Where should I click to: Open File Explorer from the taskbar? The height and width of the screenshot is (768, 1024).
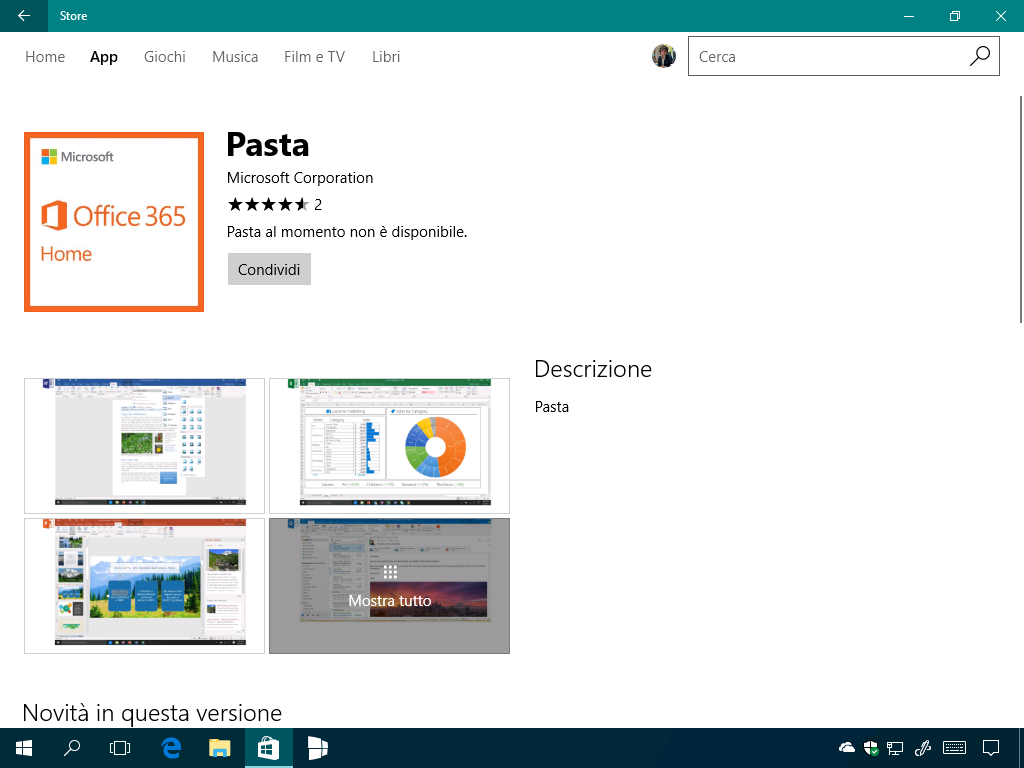coord(220,748)
